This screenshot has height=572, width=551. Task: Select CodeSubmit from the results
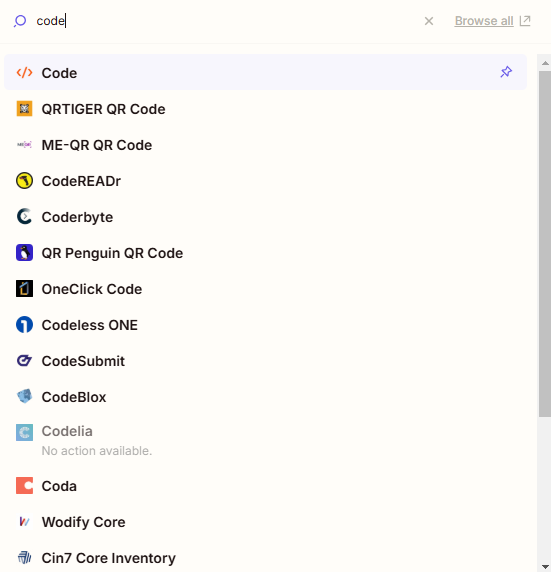(265, 361)
